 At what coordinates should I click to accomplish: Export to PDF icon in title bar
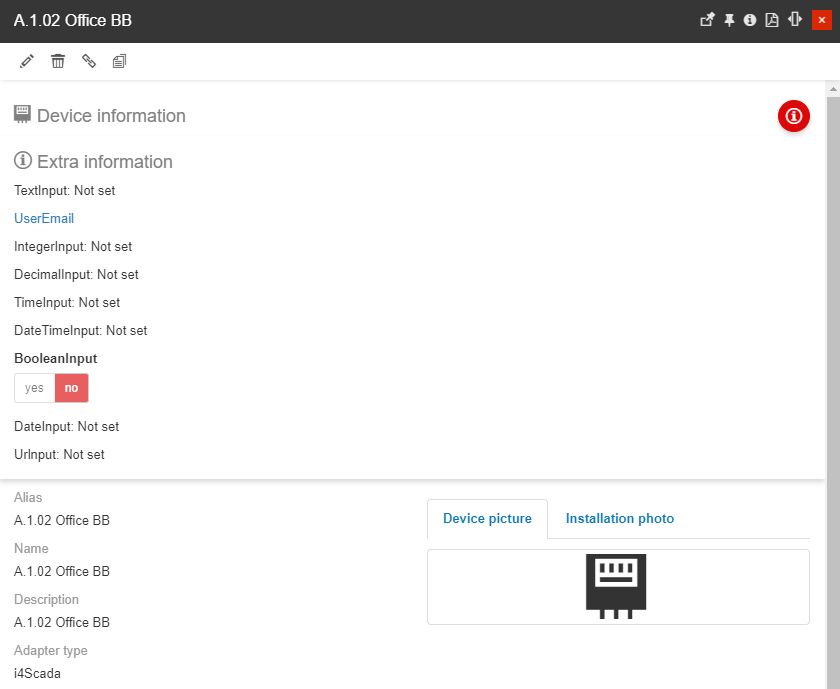click(x=772, y=20)
